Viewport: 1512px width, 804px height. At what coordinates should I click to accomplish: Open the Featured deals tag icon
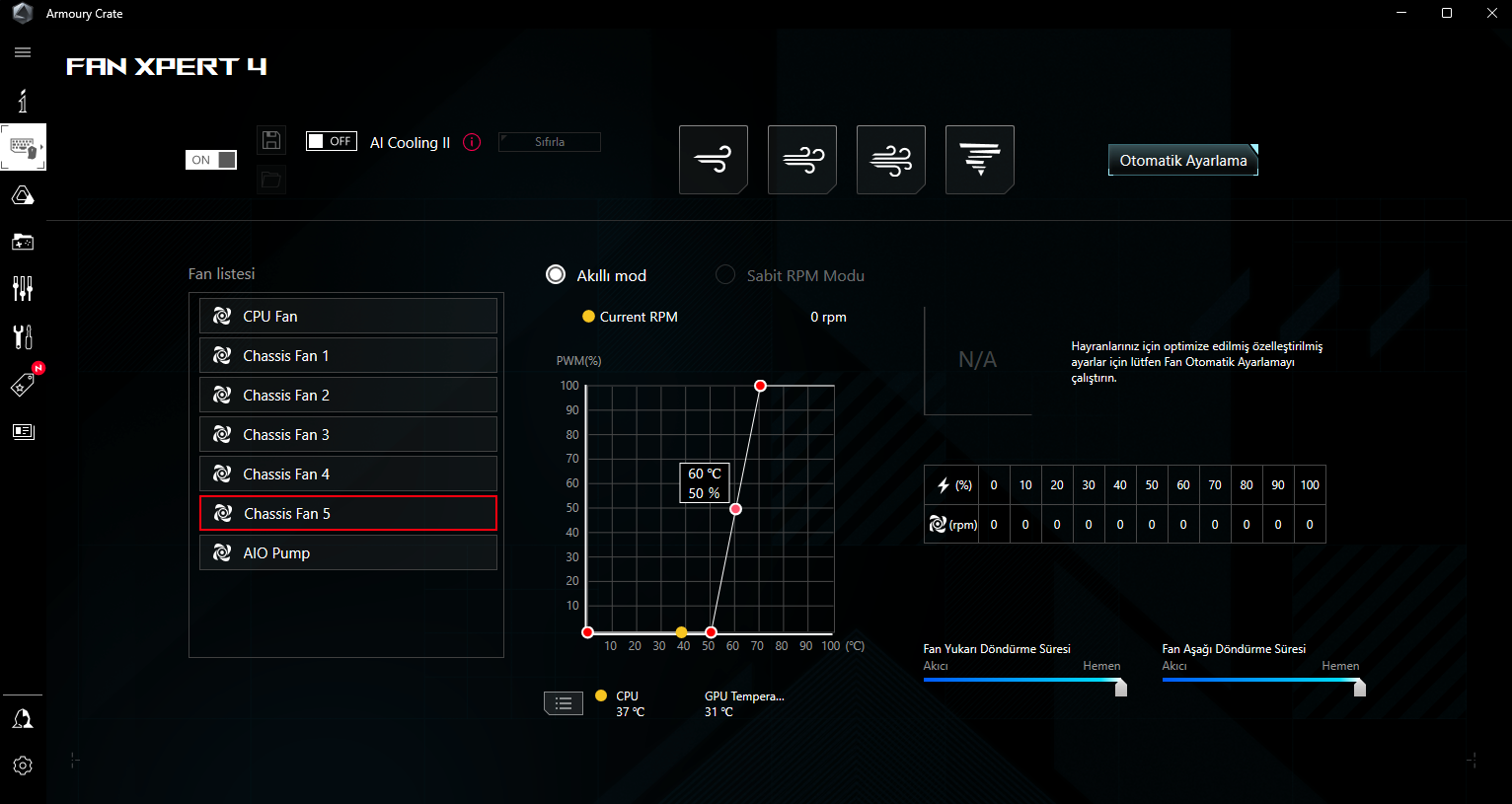(x=23, y=385)
